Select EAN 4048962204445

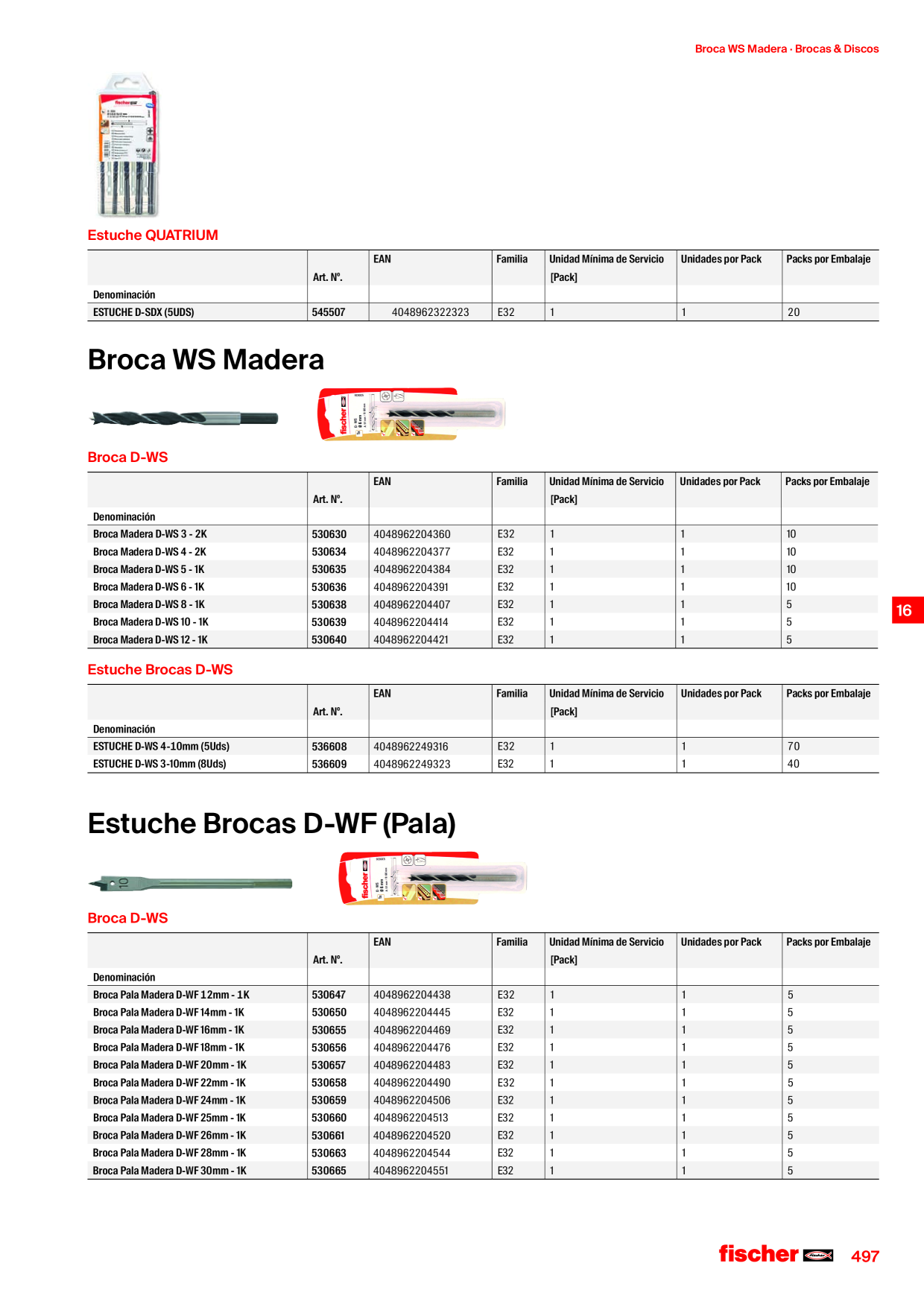(x=412, y=1013)
